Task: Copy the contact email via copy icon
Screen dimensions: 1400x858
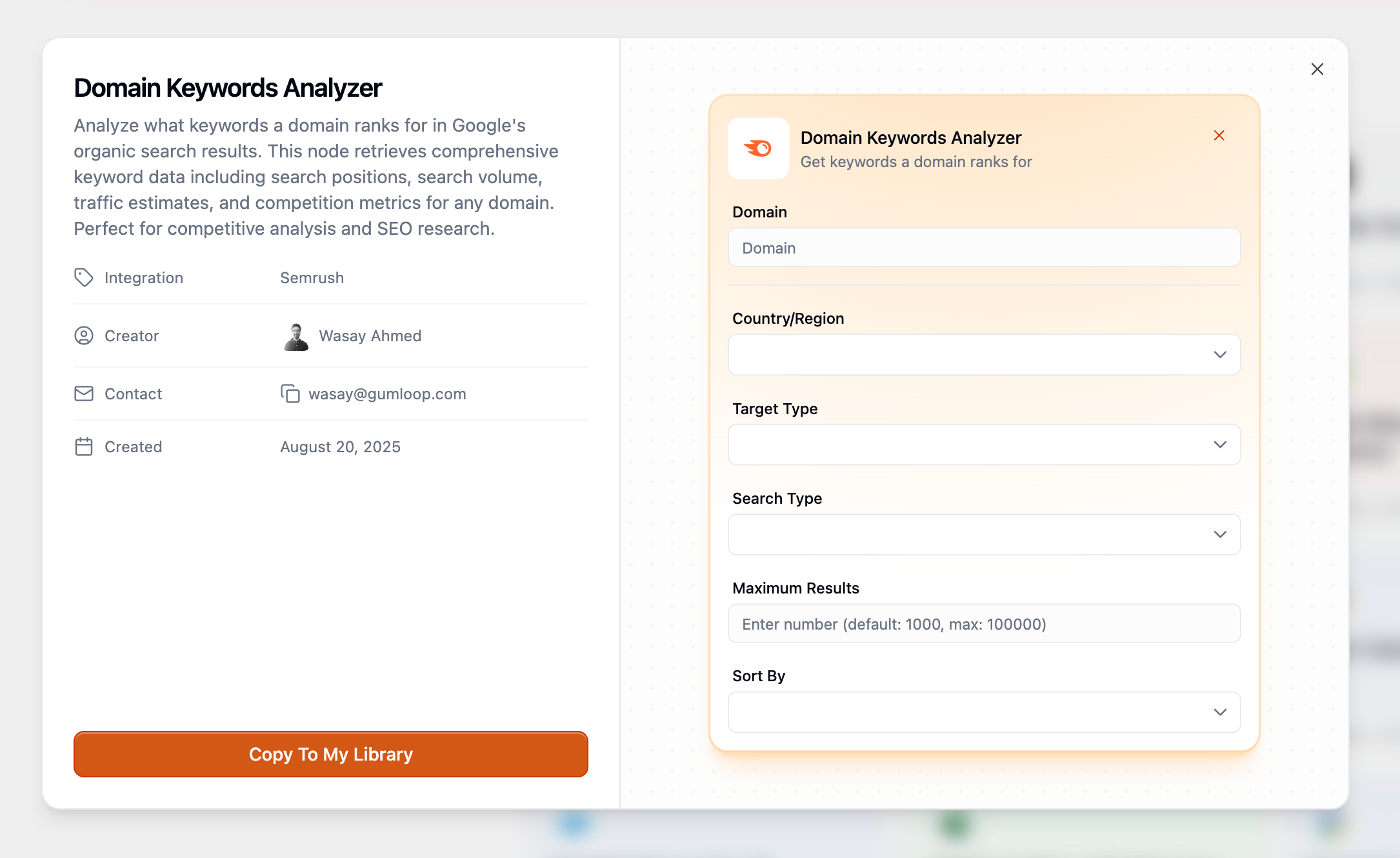Action: (290, 394)
